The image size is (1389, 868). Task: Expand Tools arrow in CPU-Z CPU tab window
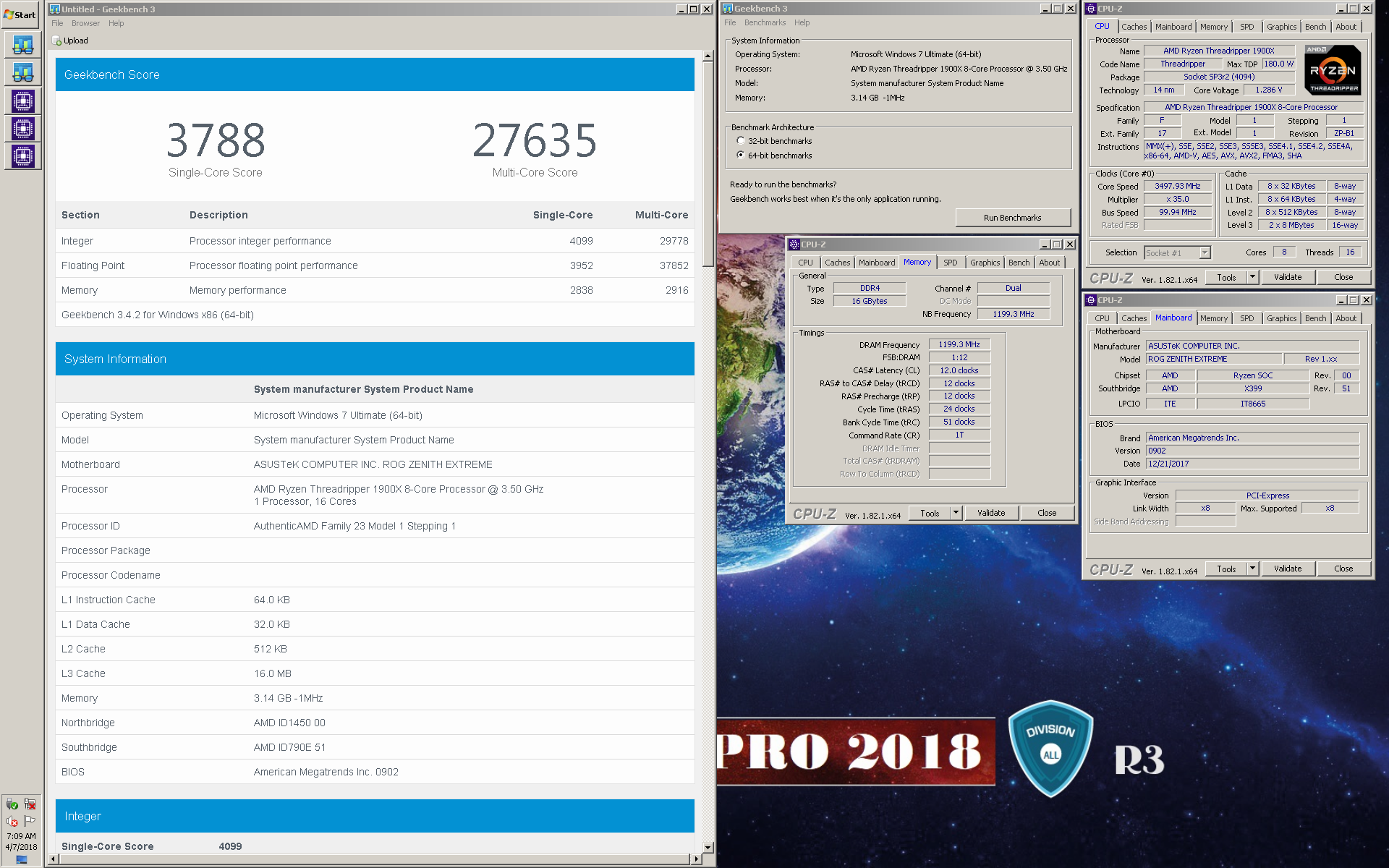coord(1253,277)
